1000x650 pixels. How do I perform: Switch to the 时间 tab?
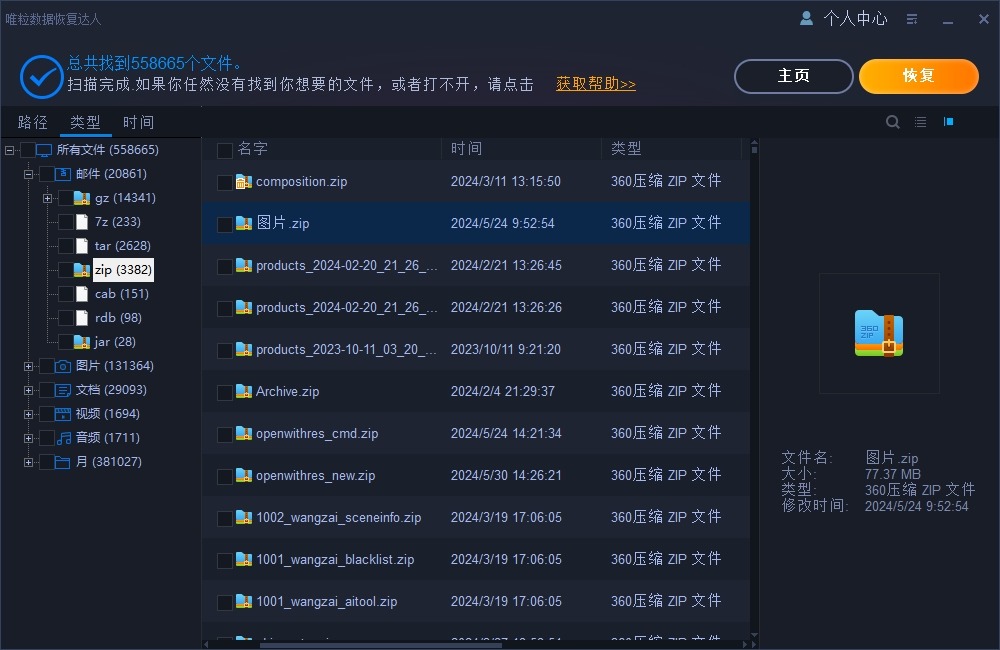138,121
